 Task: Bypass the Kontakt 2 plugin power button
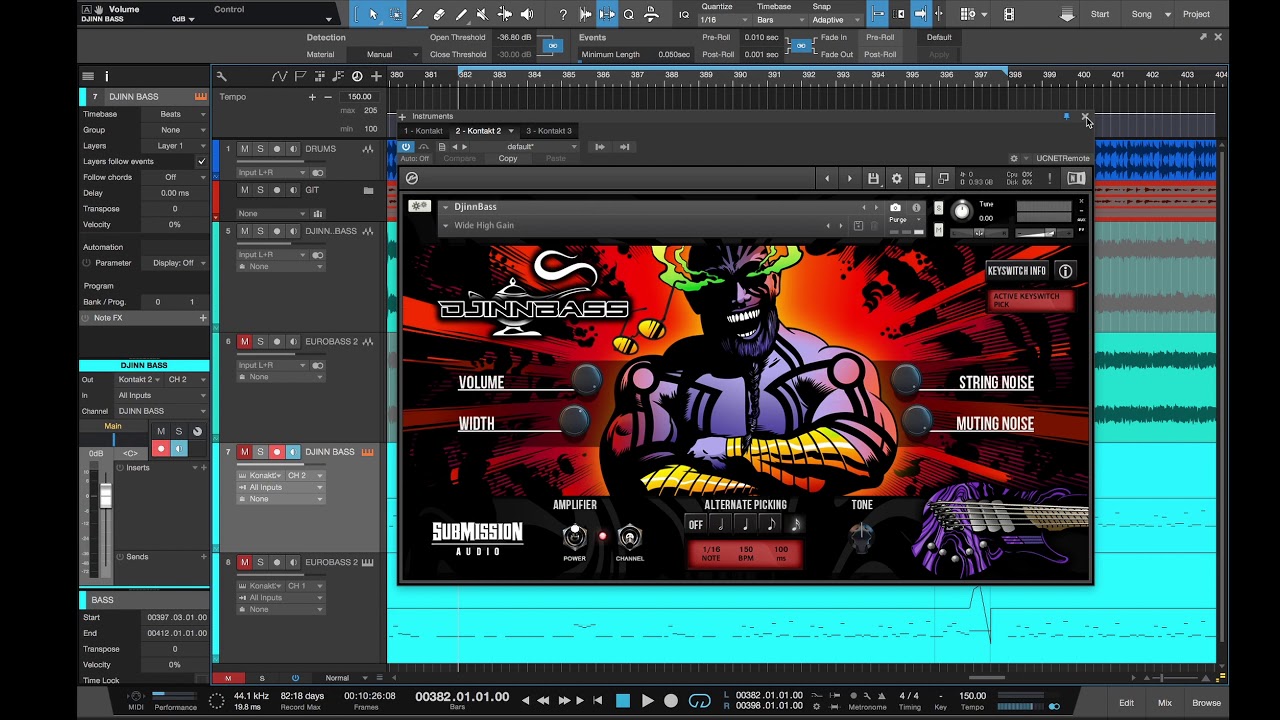(x=405, y=147)
